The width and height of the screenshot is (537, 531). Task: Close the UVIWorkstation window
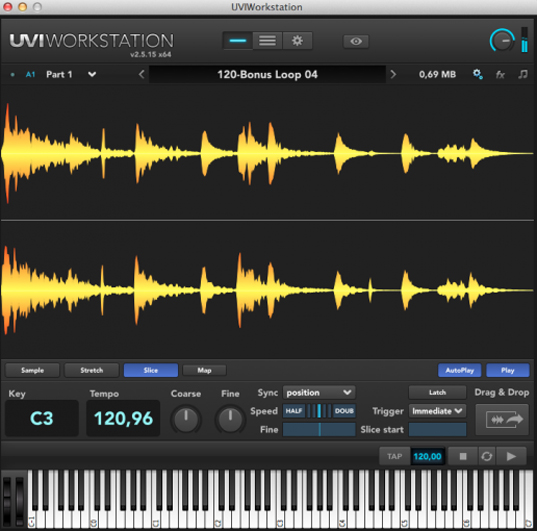pyautogui.click(x=8, y=7)
